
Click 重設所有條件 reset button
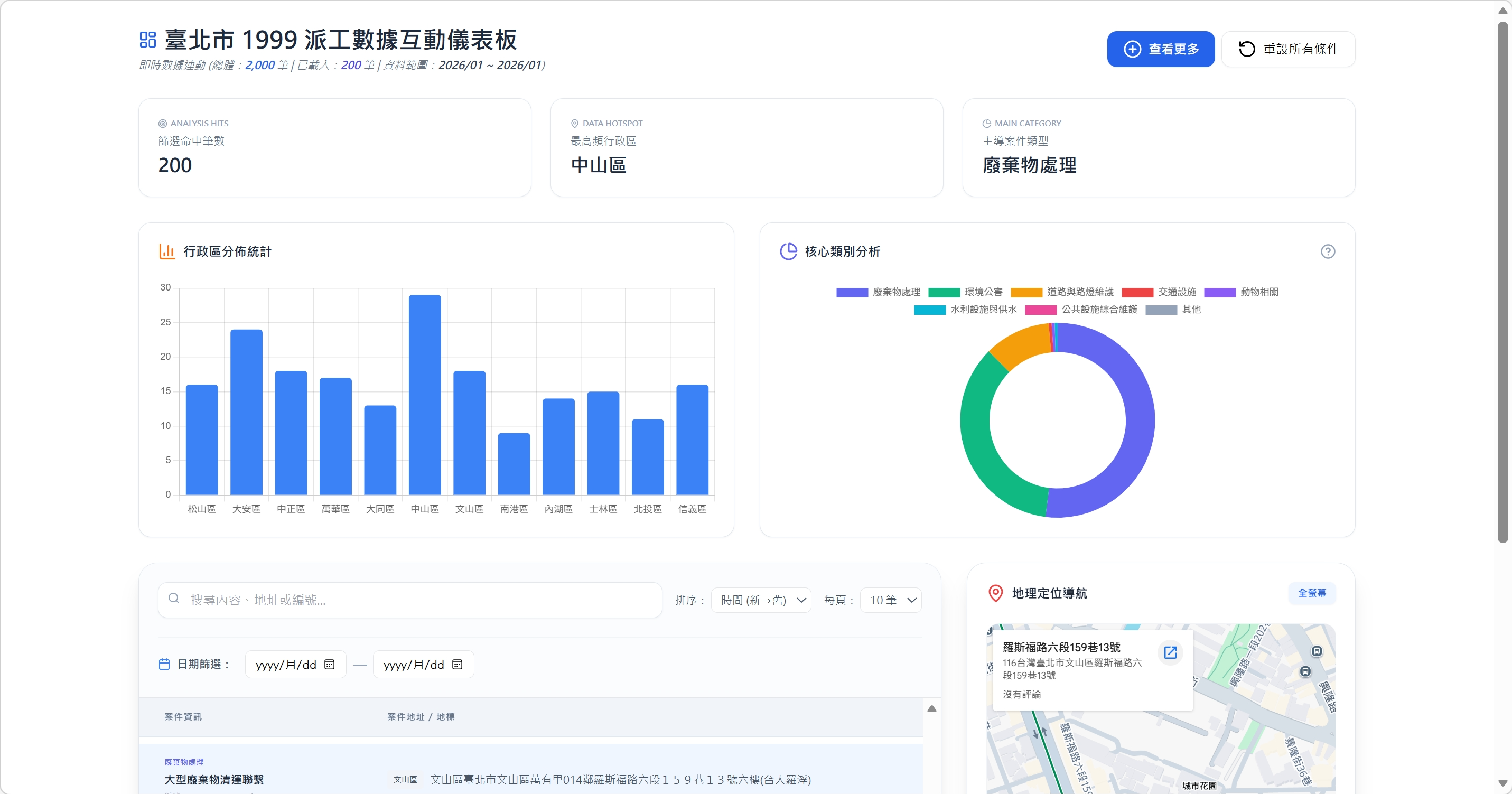pyautogui.click(x=1288, y=49)
